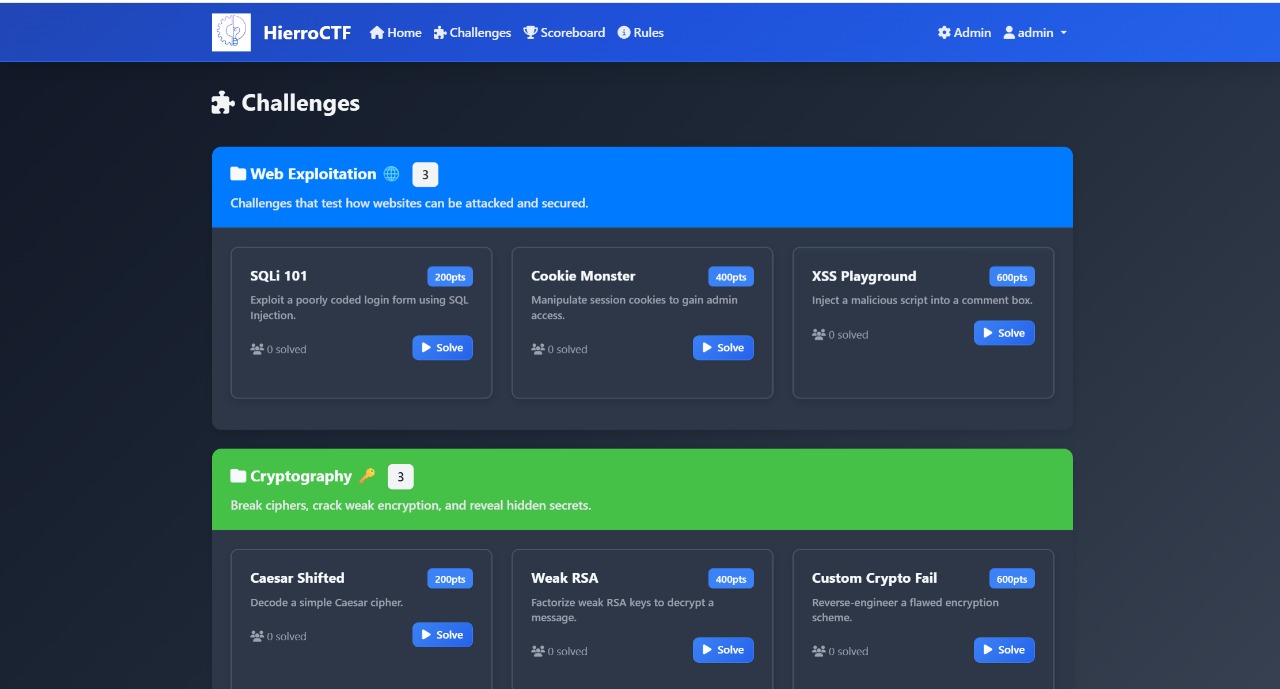Click the play icon inside XSS Playground Solve button
This screenshot has width=1280, height=689.
(989, 333)
